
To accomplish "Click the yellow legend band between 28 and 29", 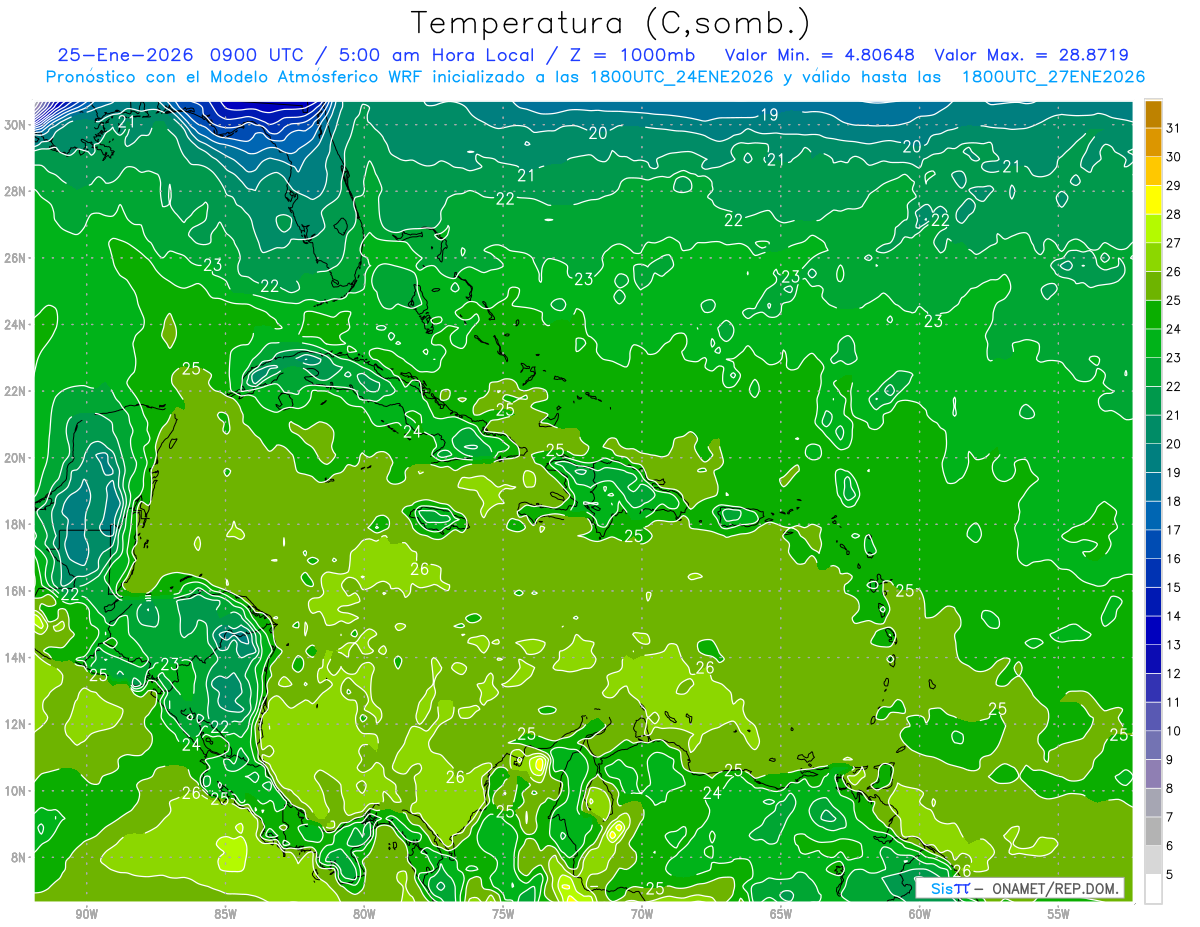I will coord(1153,199).
